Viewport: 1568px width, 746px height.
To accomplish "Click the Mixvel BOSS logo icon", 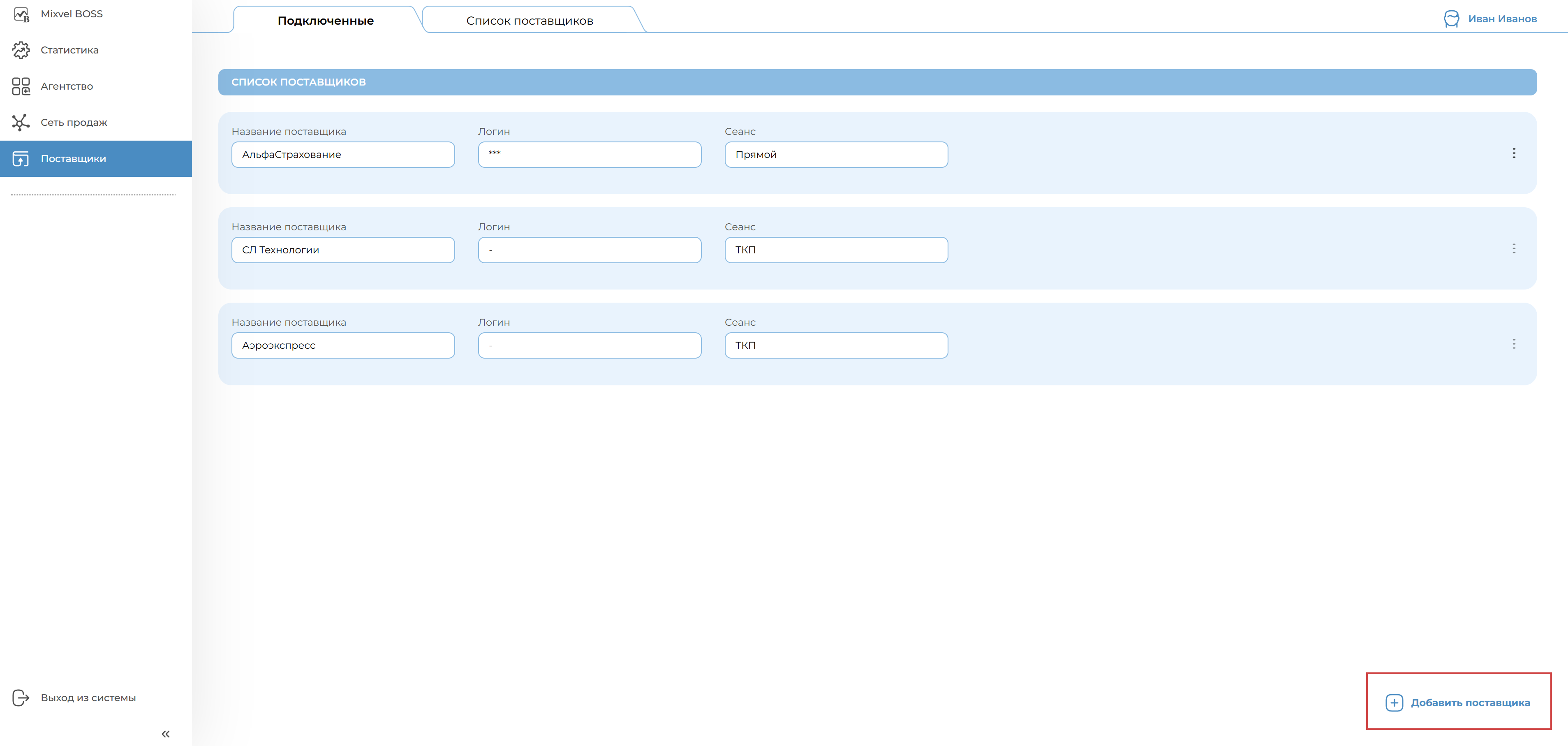I will (x=21, y=14).
